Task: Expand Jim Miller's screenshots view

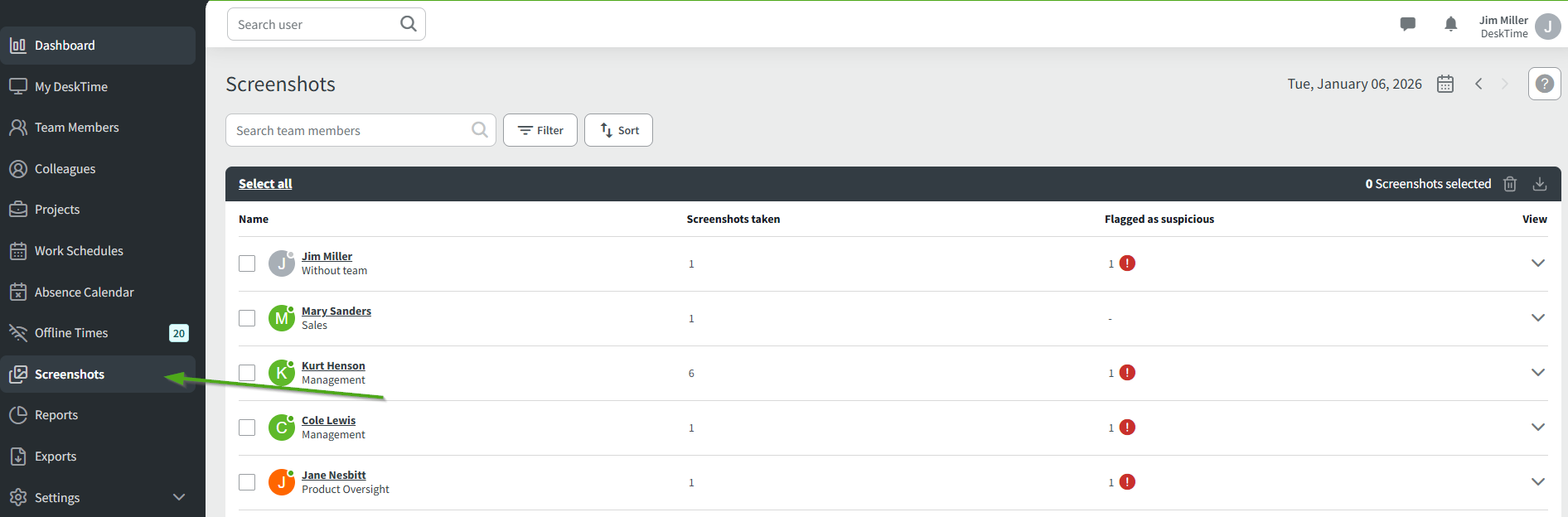Action: tap(1538, 263)
